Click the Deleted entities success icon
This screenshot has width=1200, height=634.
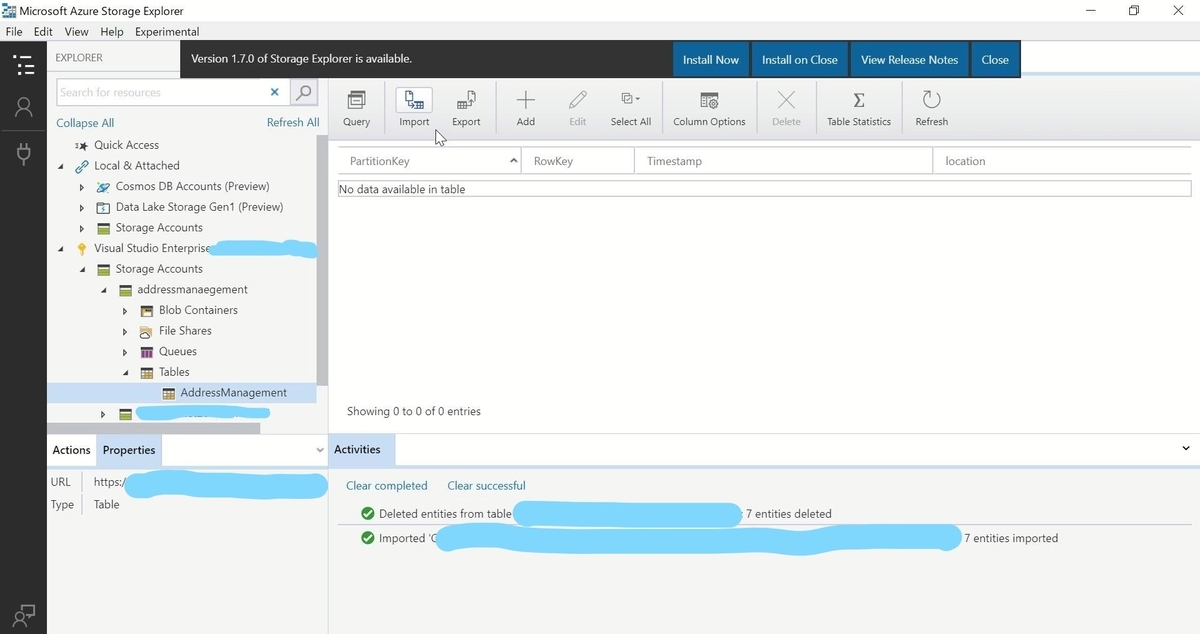pos(367,514)
